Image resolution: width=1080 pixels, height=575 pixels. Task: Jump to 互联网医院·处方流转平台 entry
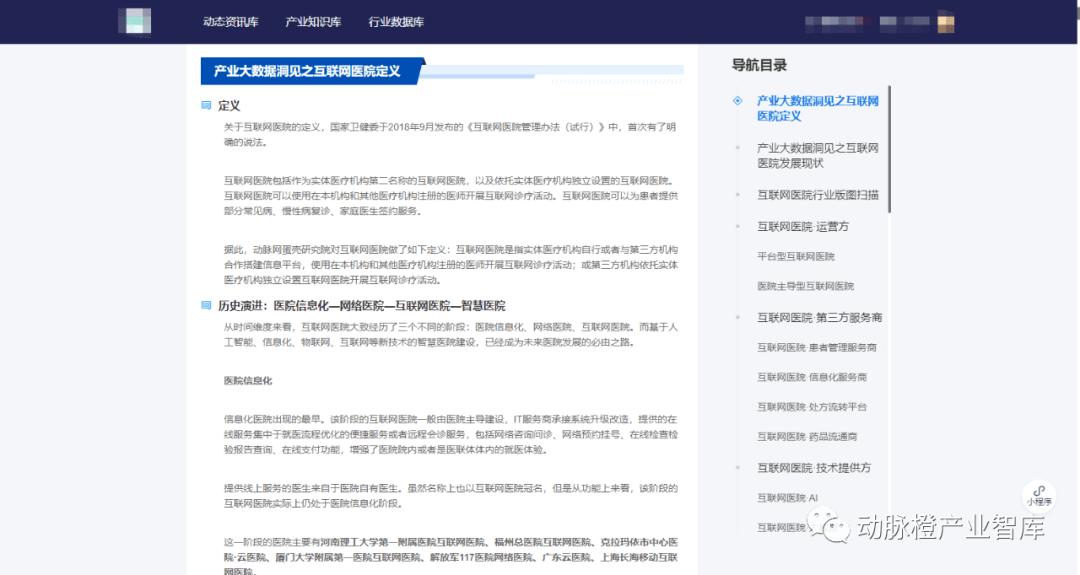click(x=812, y=406)
